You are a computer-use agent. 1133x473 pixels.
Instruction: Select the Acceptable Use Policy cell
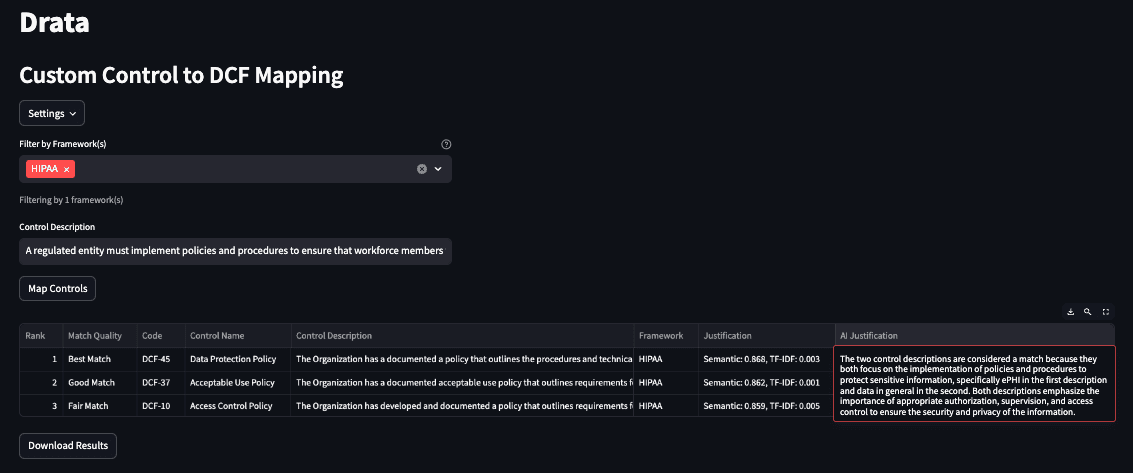238,382
